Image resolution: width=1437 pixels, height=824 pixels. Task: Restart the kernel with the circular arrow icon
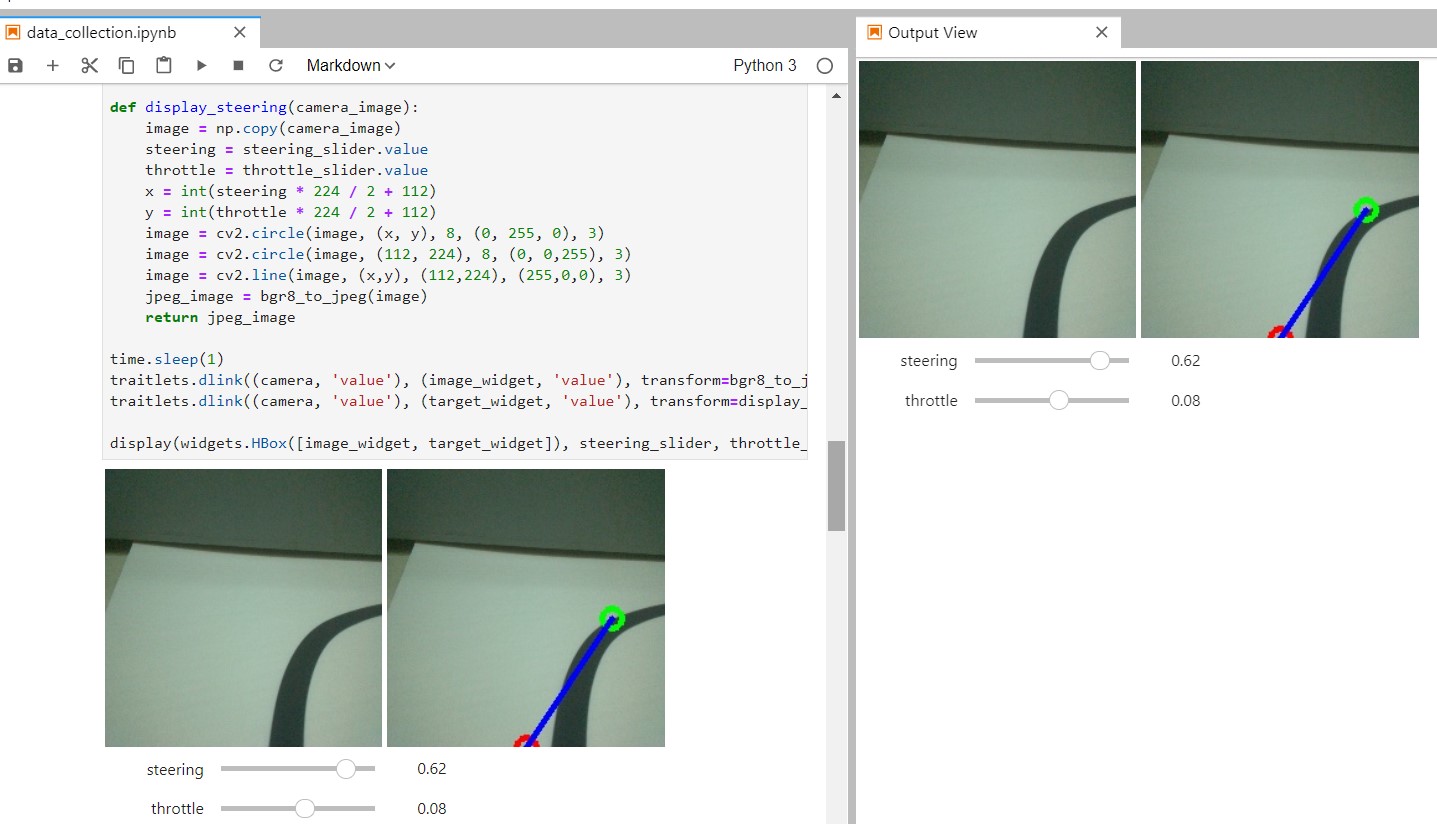pyautogui.click(x=276, y=65)
